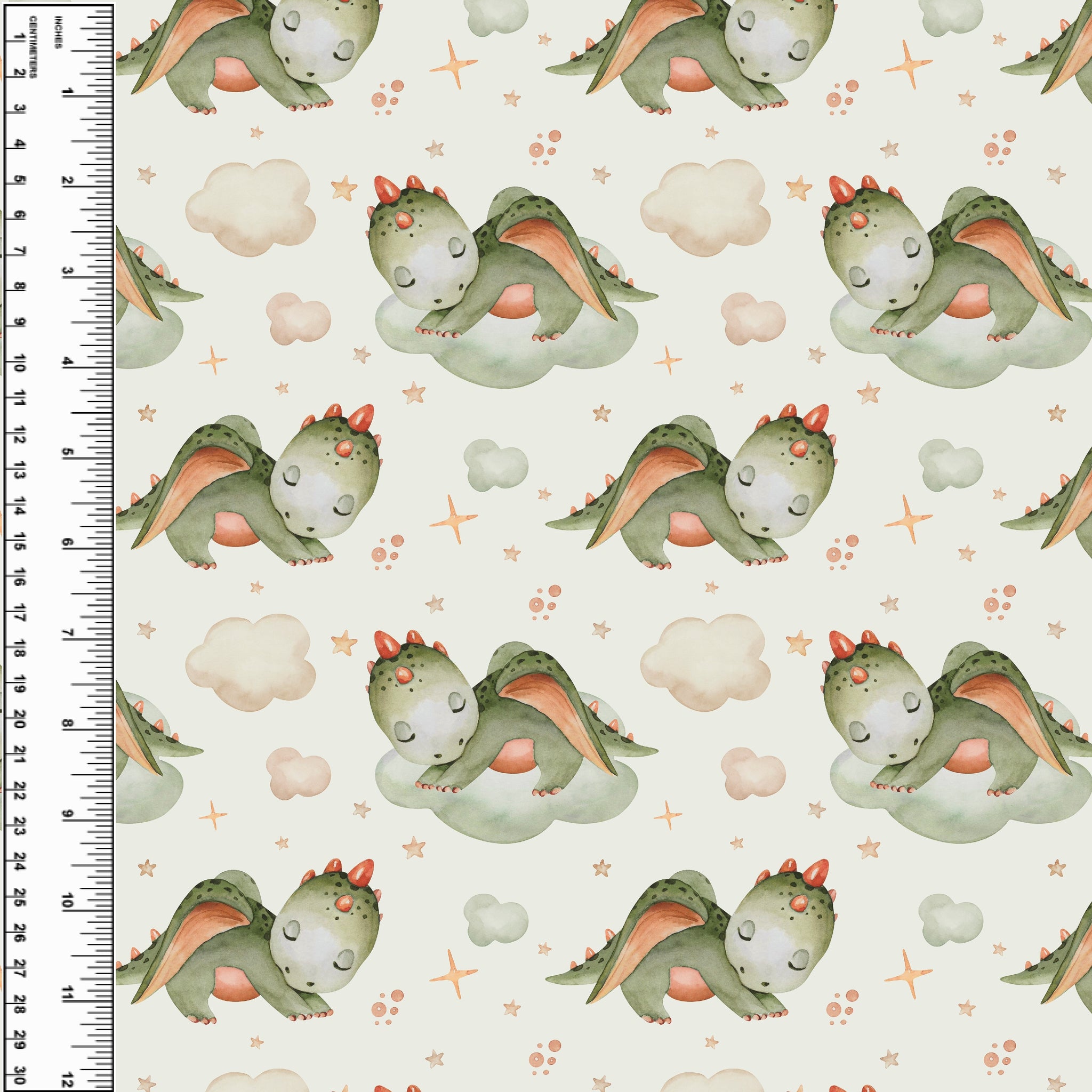Click the 5 inch number on ruler
The height and width of the screenshot is (1092, 1092).
69,452
